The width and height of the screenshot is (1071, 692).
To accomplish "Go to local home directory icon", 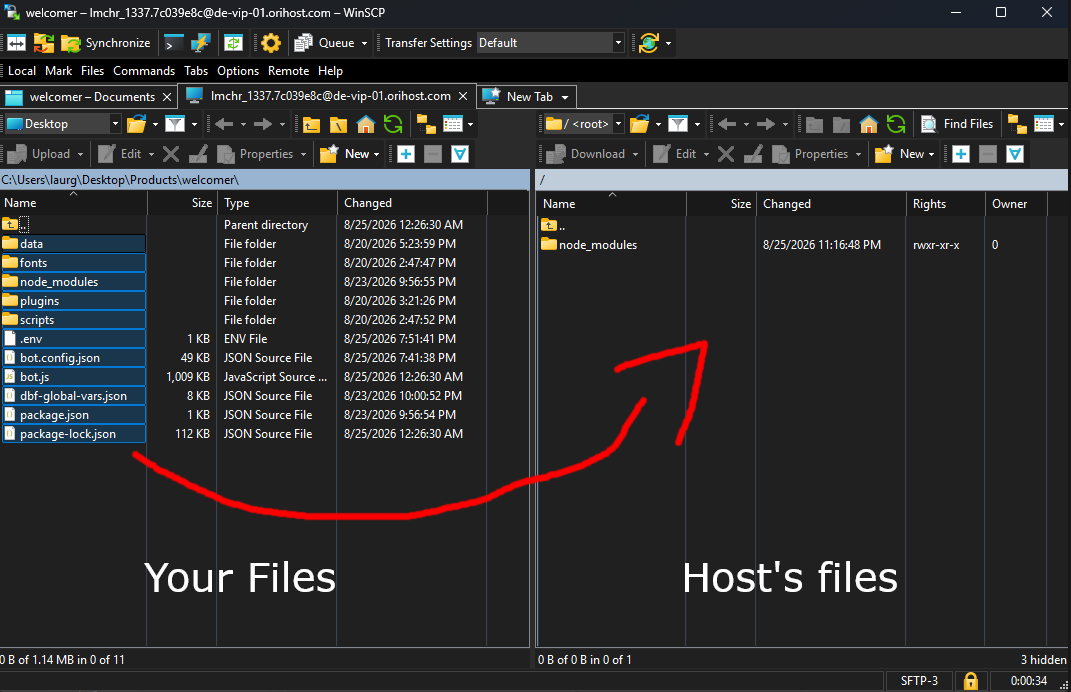I will pos(366,124).
